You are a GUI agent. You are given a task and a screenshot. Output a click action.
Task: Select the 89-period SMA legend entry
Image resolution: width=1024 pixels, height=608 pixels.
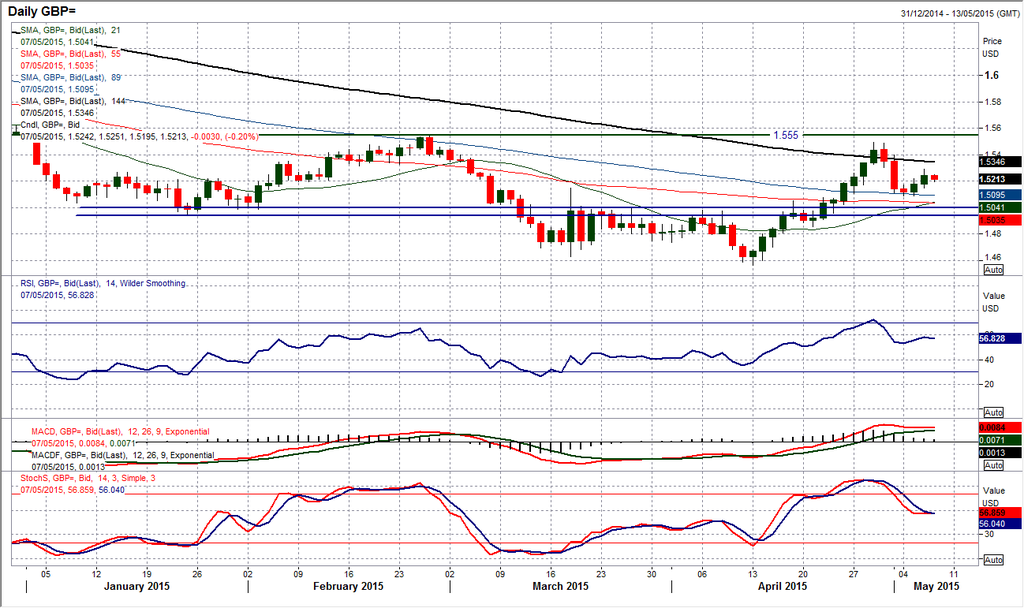coord(71,77)
